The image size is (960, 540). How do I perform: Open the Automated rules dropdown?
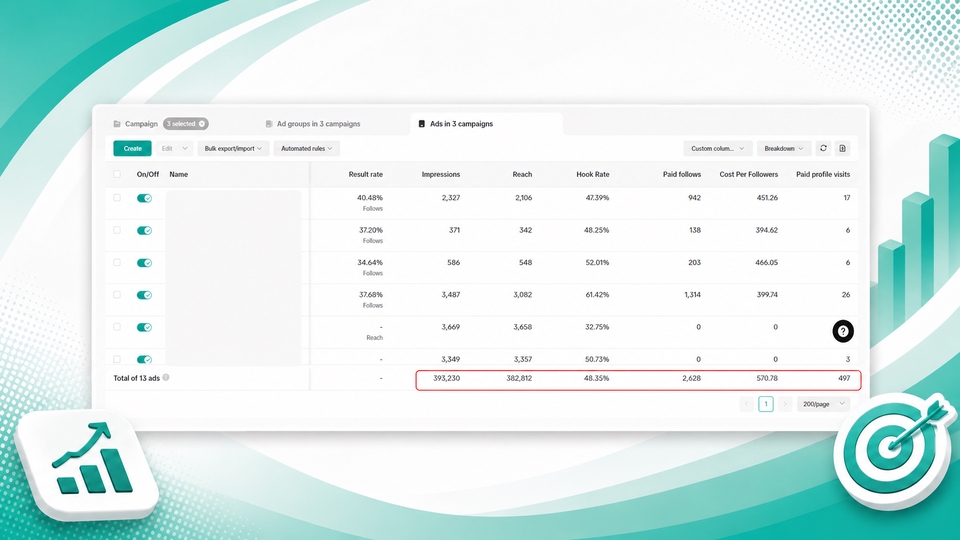pyautogui.click(x=307, y=148)
